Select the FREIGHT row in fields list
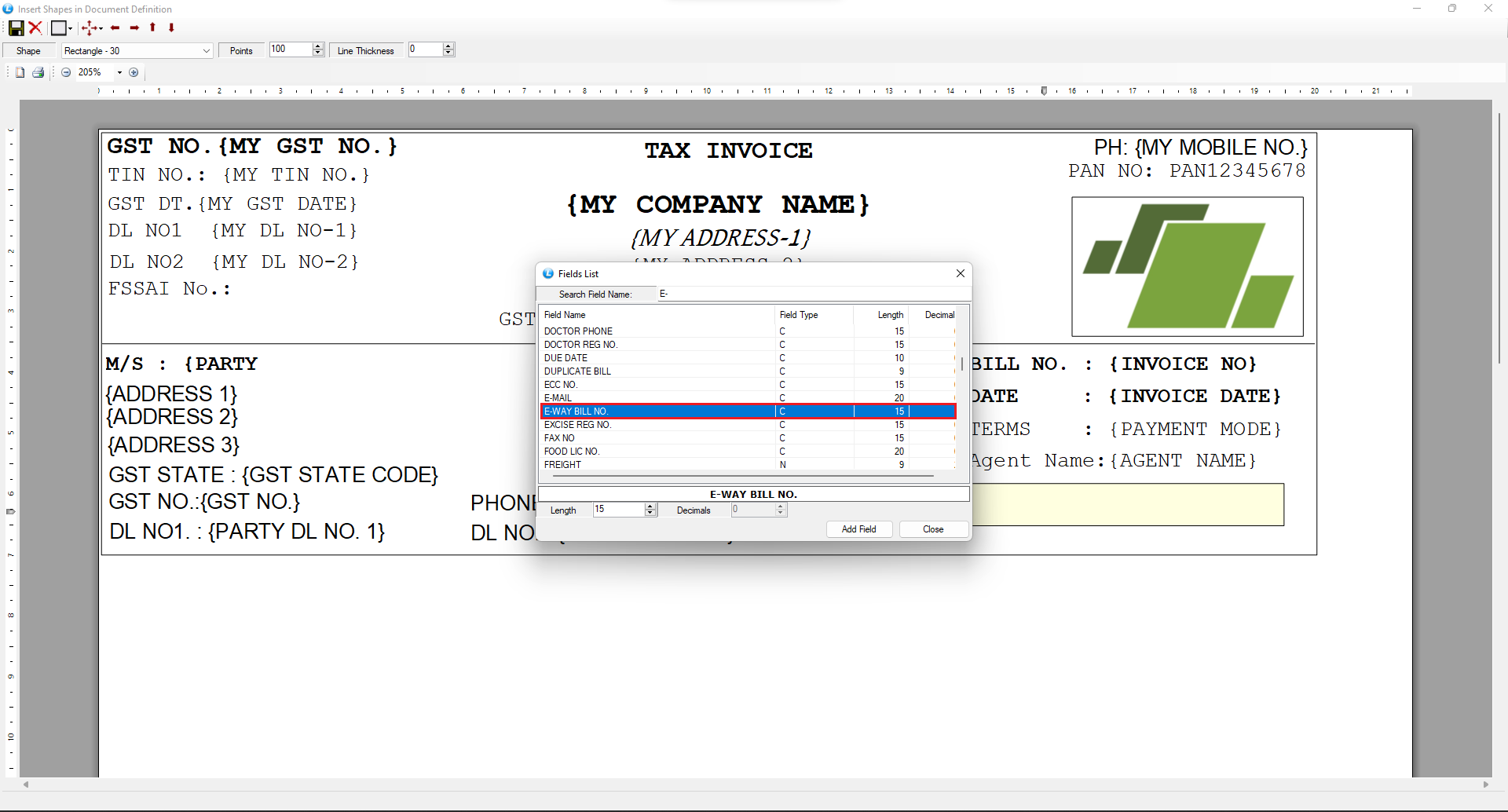1508x812 pixels. (x=563, y=465)
